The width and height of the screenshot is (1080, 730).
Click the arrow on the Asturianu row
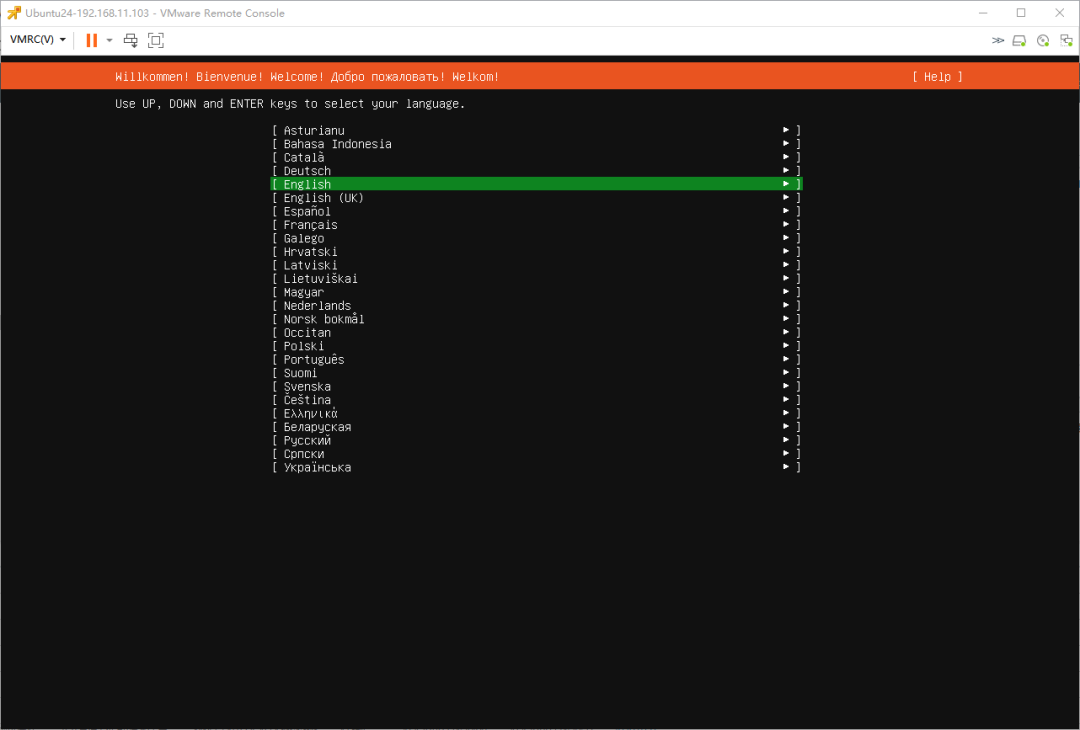[786, 129]
